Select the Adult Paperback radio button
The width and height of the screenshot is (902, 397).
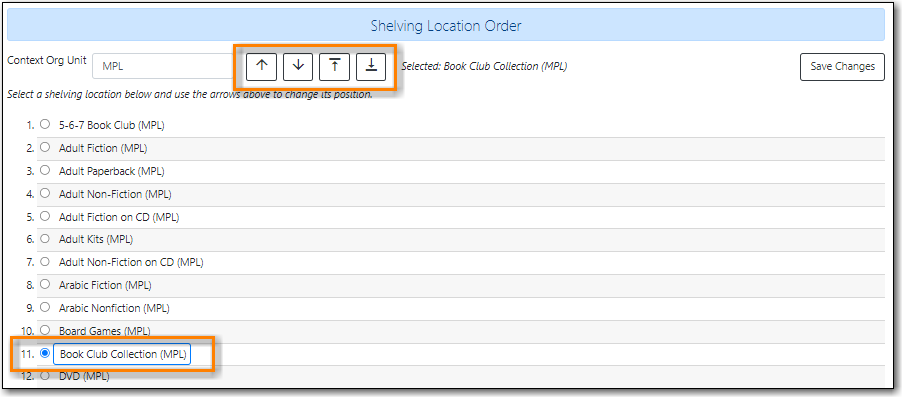click(x=45, y=170)
